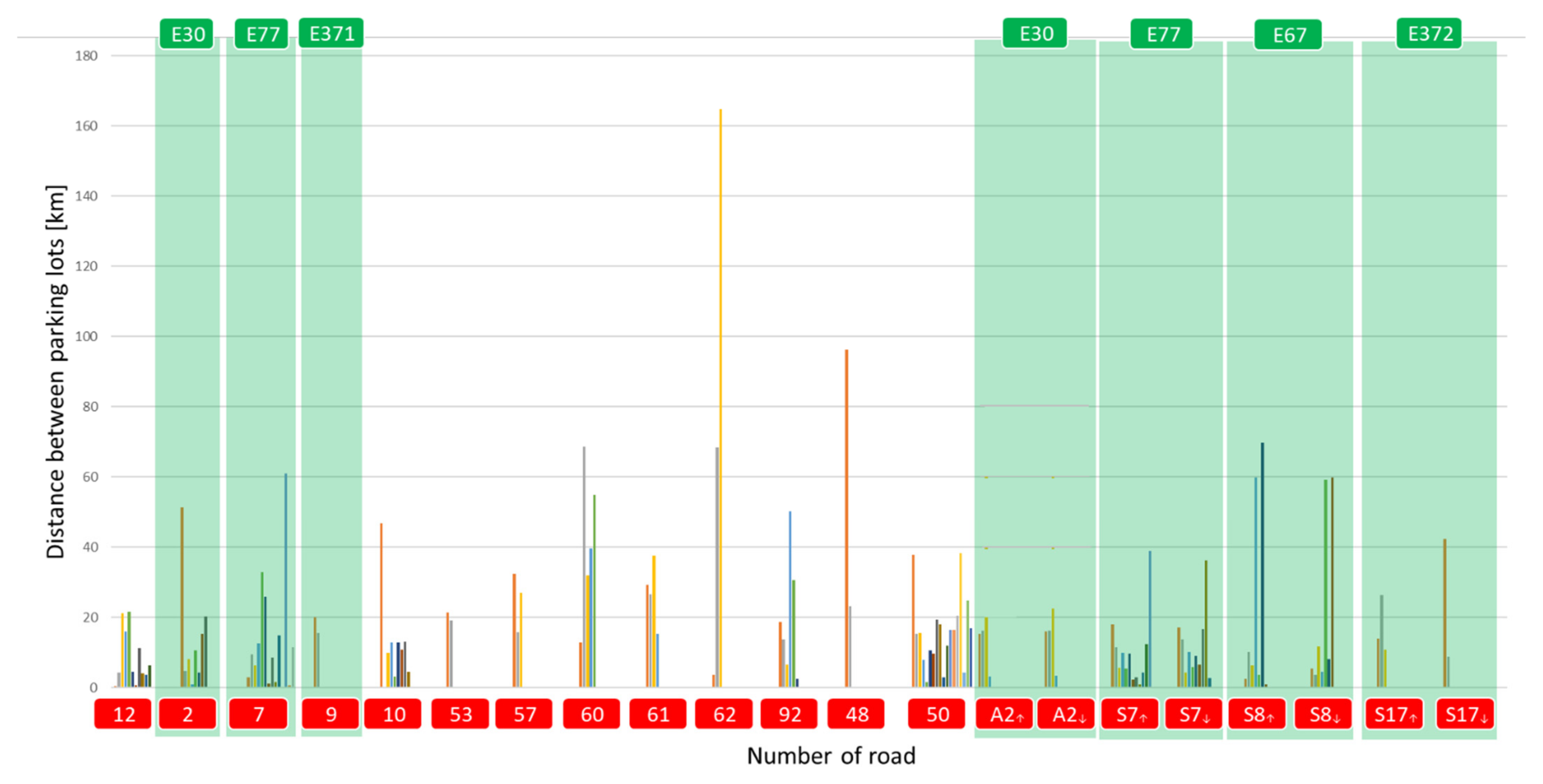Image resolution: width=1543 pixels, height=784 pixels.
Task: Select the red road label 62
Action: point(724,714)
